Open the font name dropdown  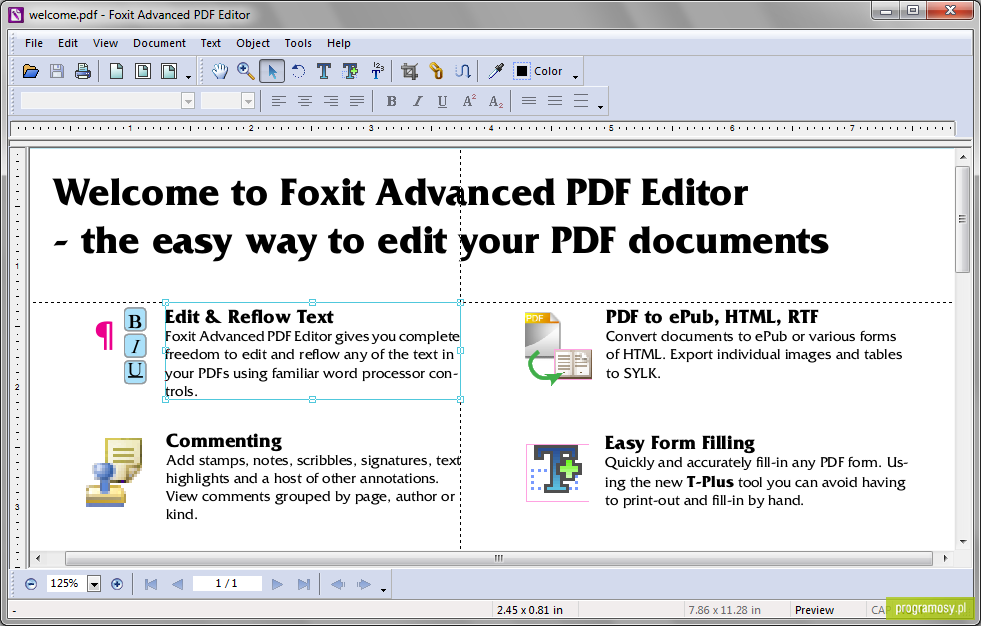[x=188, y=101]
